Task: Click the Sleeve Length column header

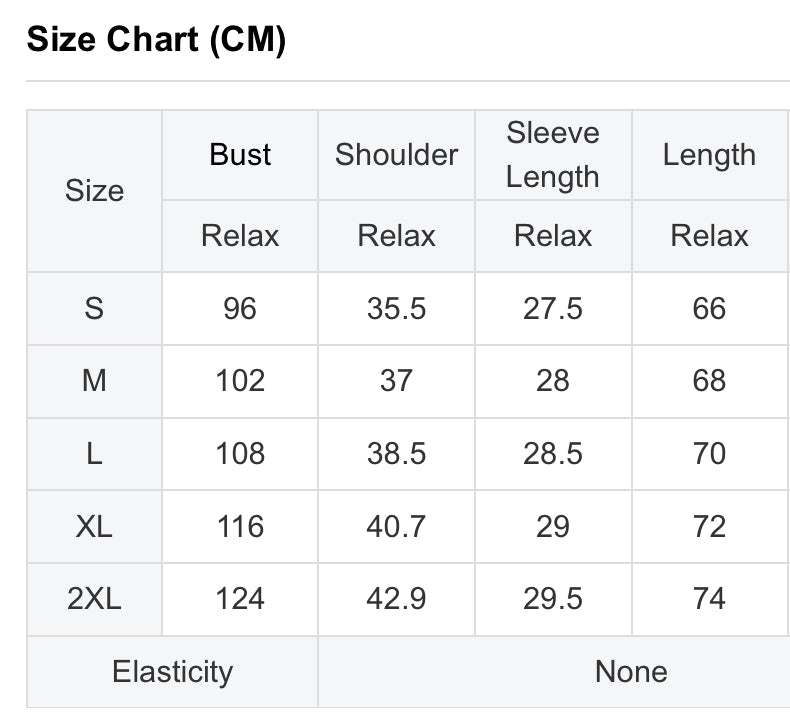Action: (x=553, y=155)
